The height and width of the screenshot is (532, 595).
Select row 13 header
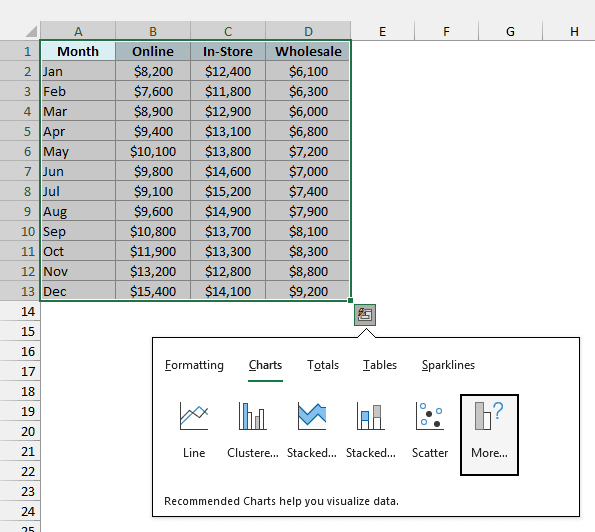point(20,291)
